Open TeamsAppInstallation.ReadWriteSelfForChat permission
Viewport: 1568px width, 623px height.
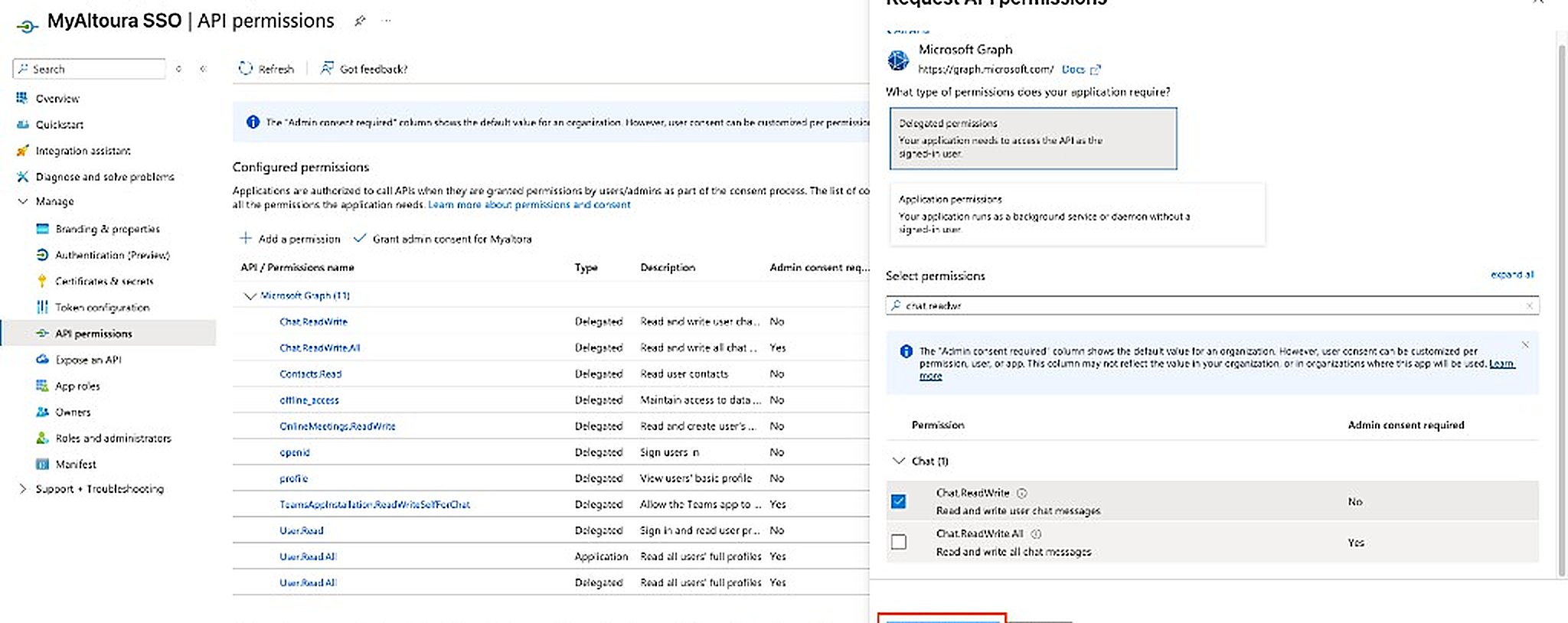(374, 504)
